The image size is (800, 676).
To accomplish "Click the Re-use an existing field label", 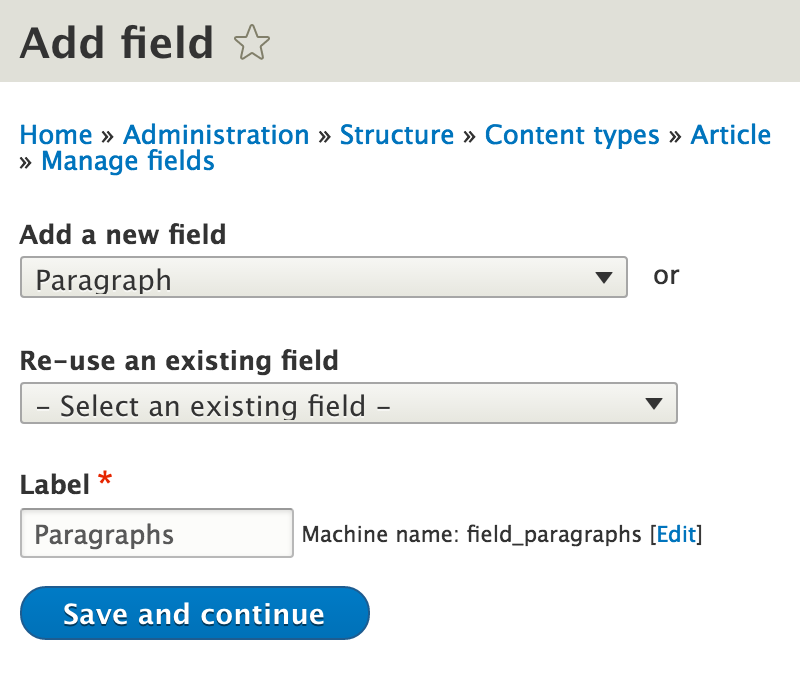I will click(x=179, y=360).
